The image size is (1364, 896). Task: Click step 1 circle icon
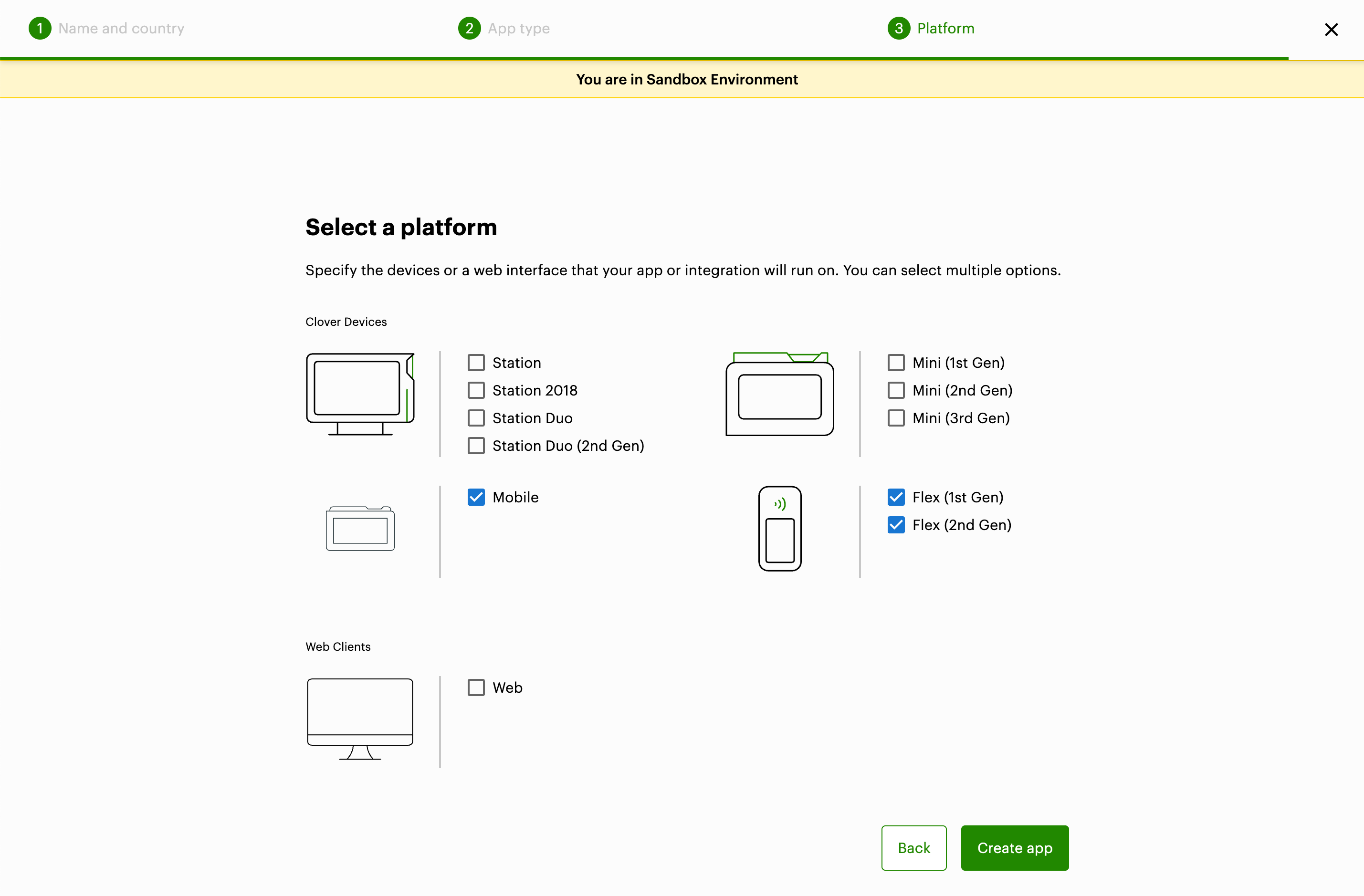40,28
